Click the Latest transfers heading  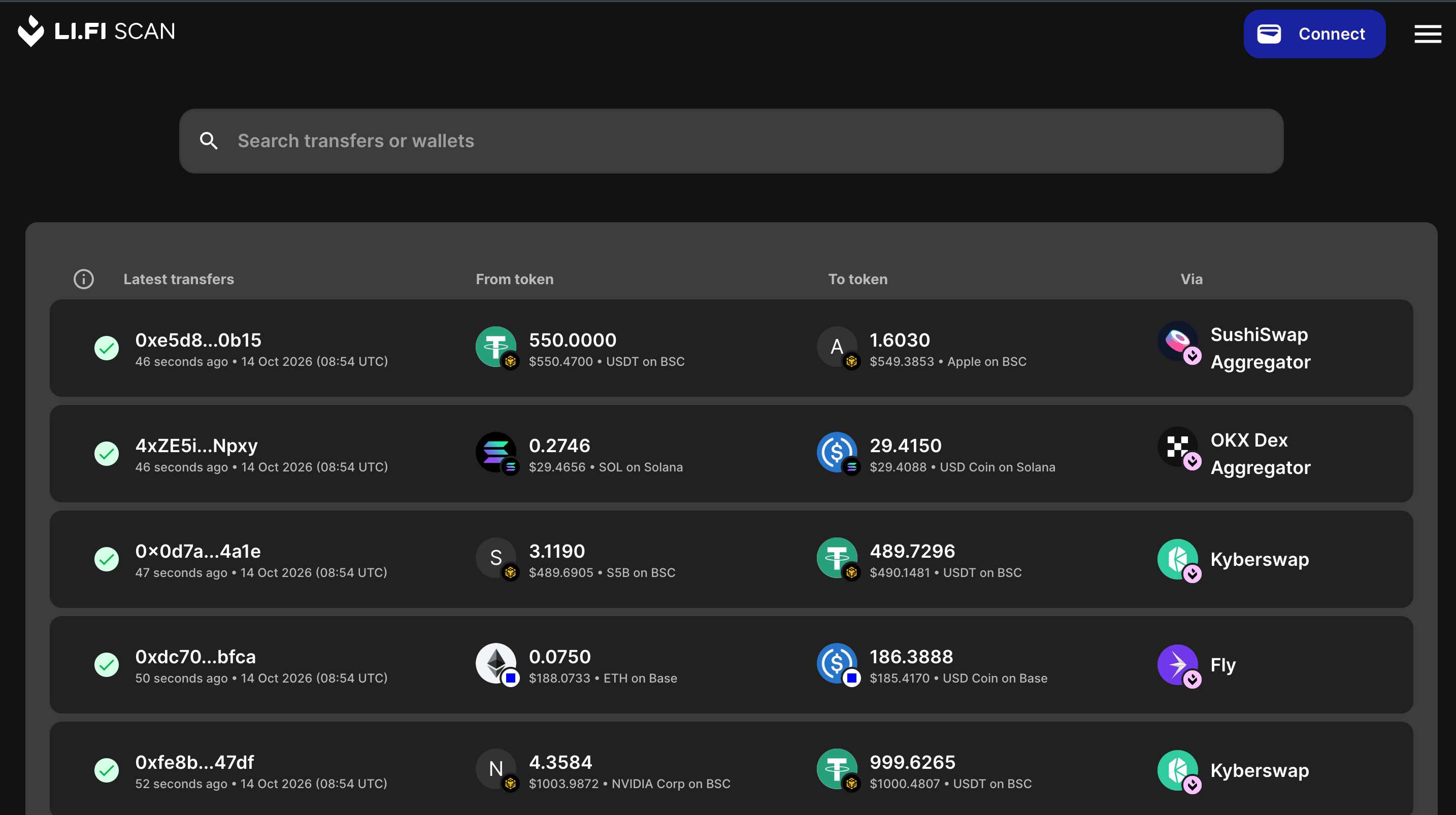click(179, 279)
